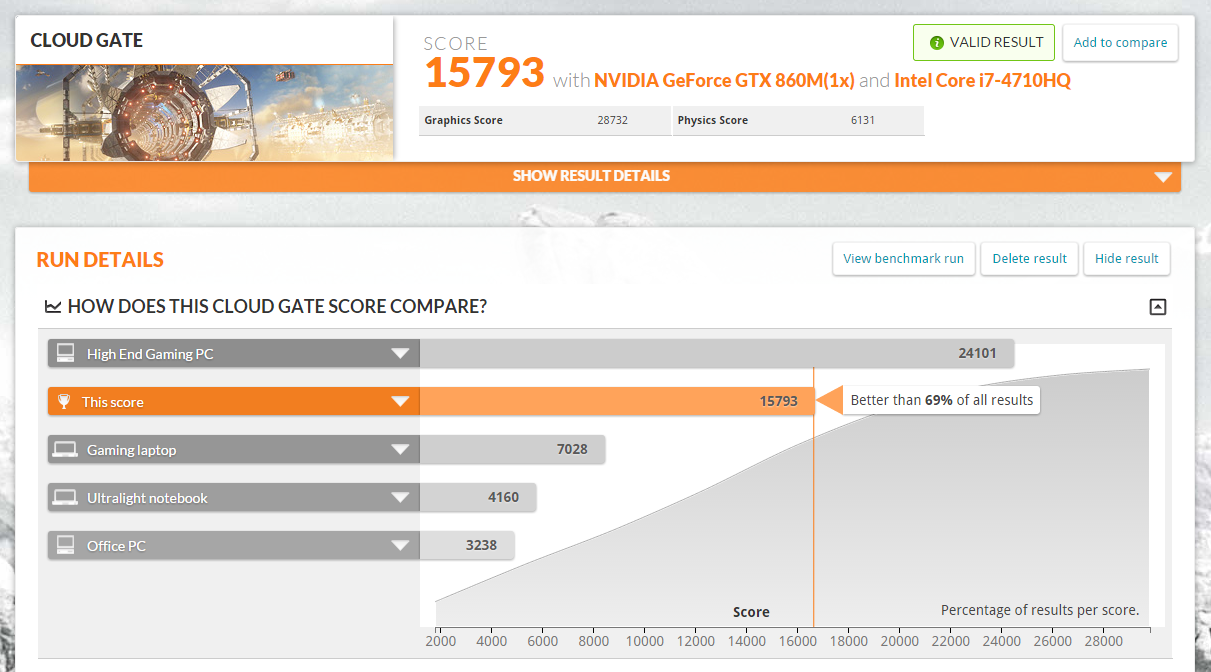The image size is (1211, 672).
Task: Click Gaming laptop bar value 7028
Action: [x=572, y=449]
